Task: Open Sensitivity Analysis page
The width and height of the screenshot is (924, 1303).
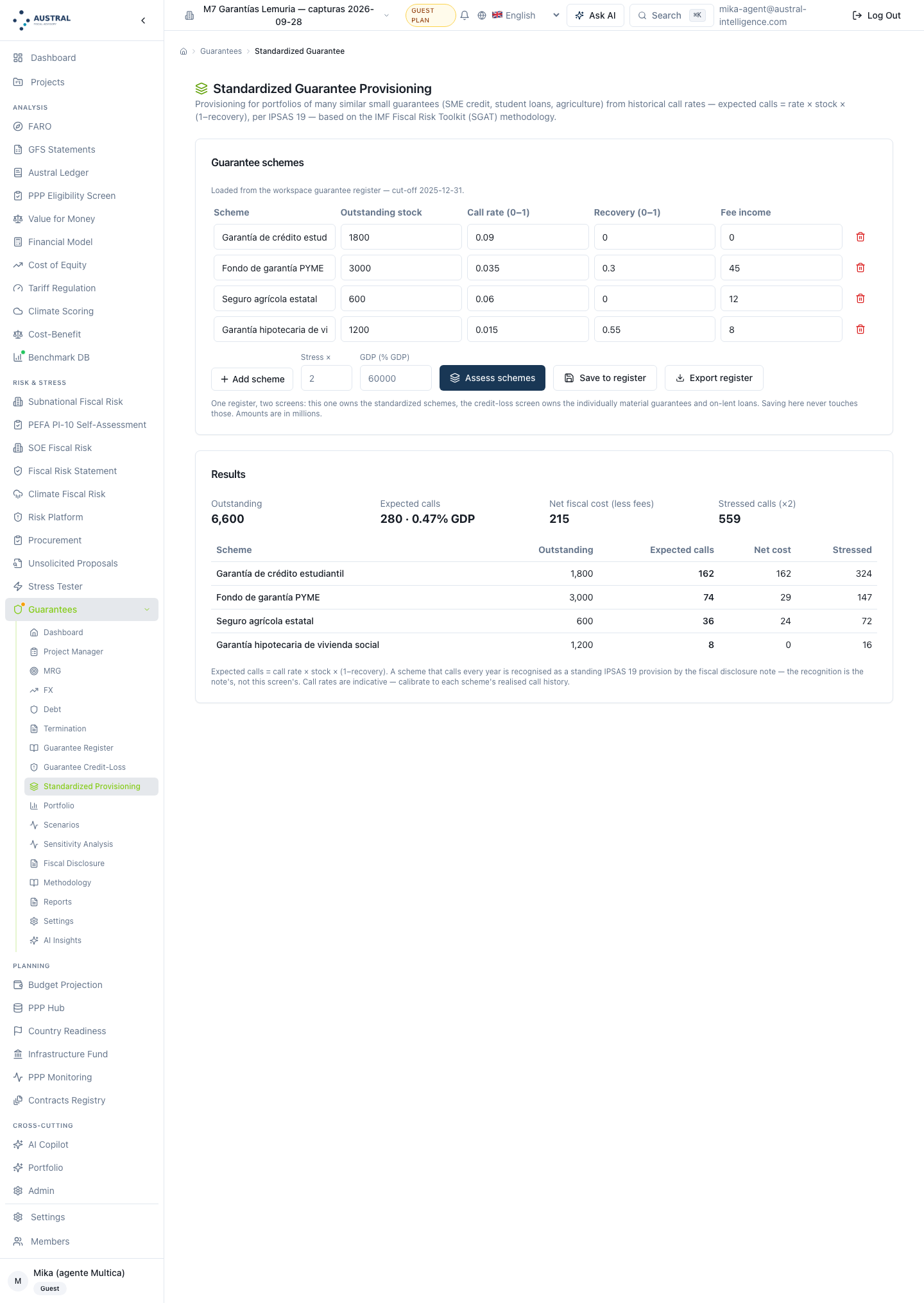Action: tap(91, 844)
